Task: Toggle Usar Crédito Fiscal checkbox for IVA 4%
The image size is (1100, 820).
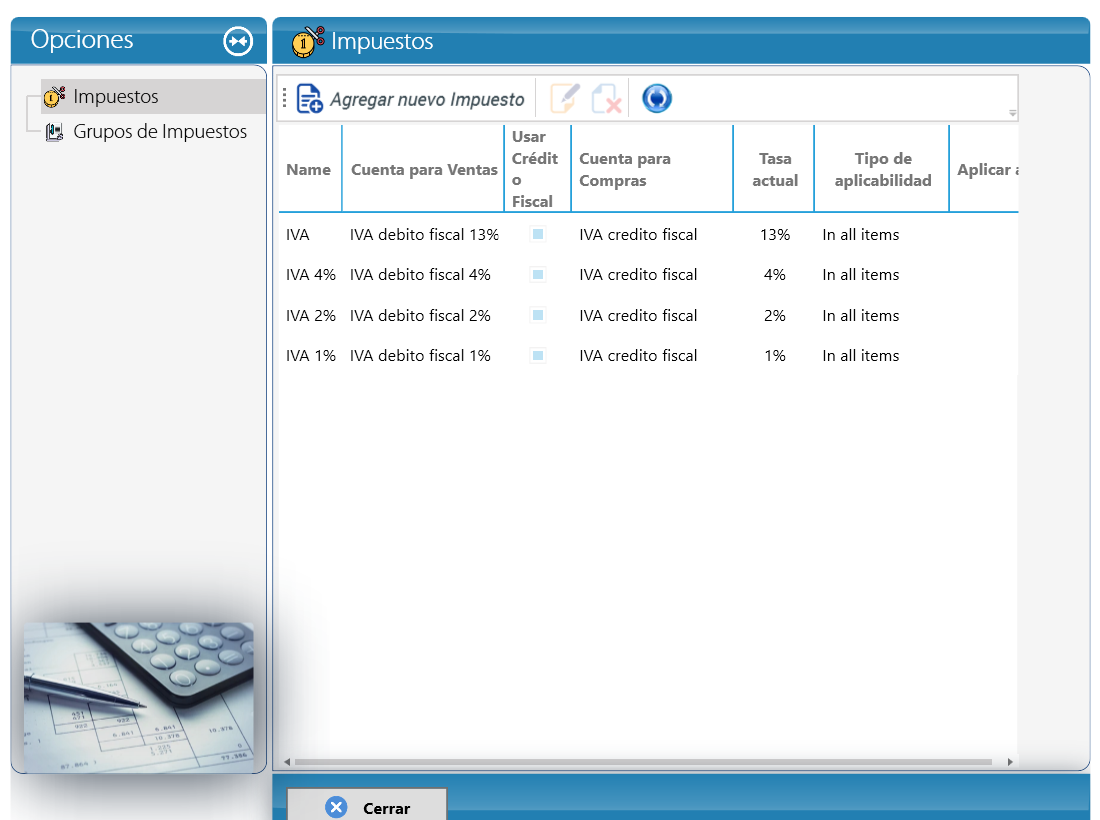Action: click(538, 274)
